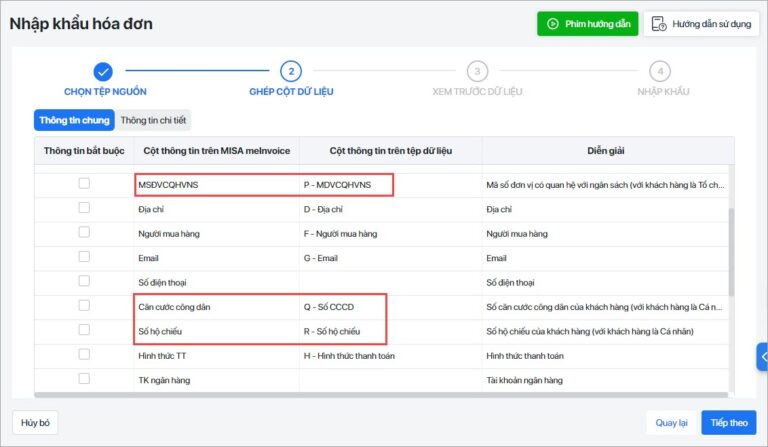The width and height of the screenshot is (768, 447).
Task: Click the completed checkmark step Chọn tệp nguồn
Action: point(103,71)
